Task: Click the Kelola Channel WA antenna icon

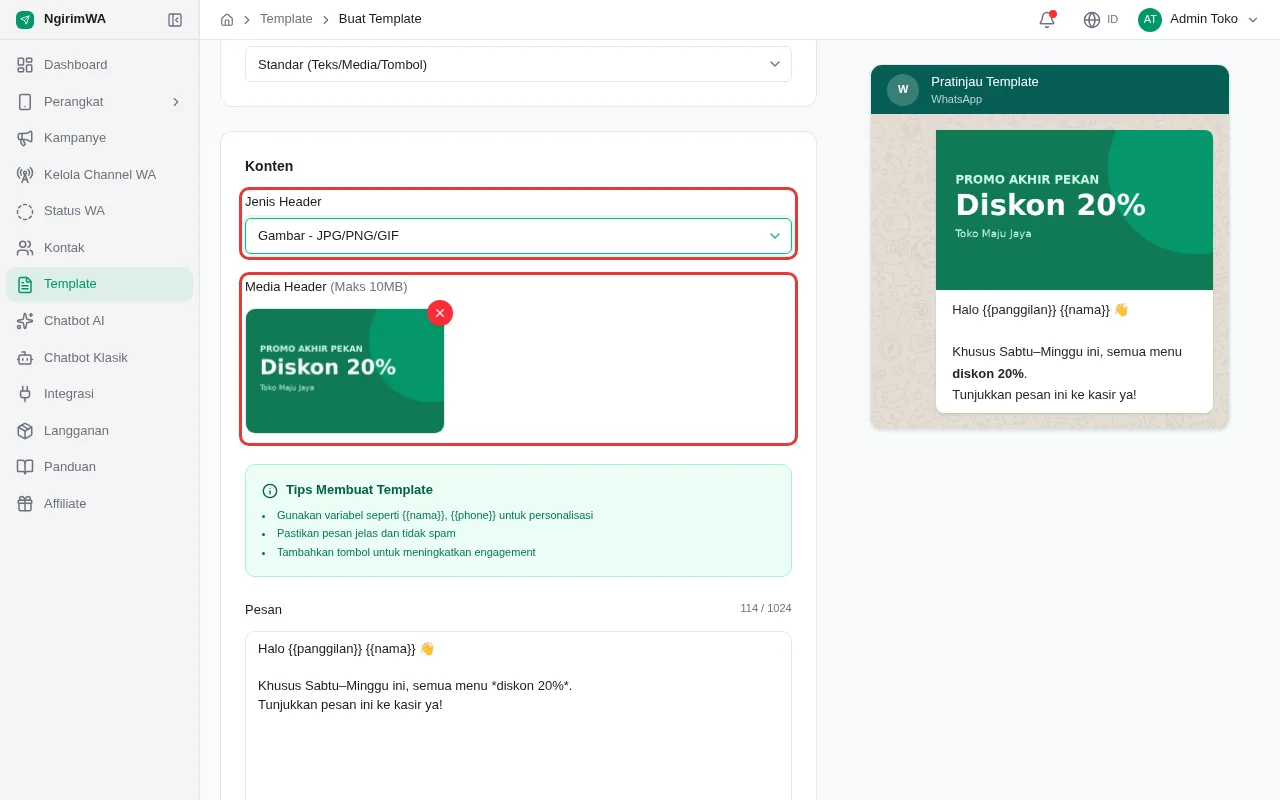Action: pyautogui.click(x=25, y=175)
